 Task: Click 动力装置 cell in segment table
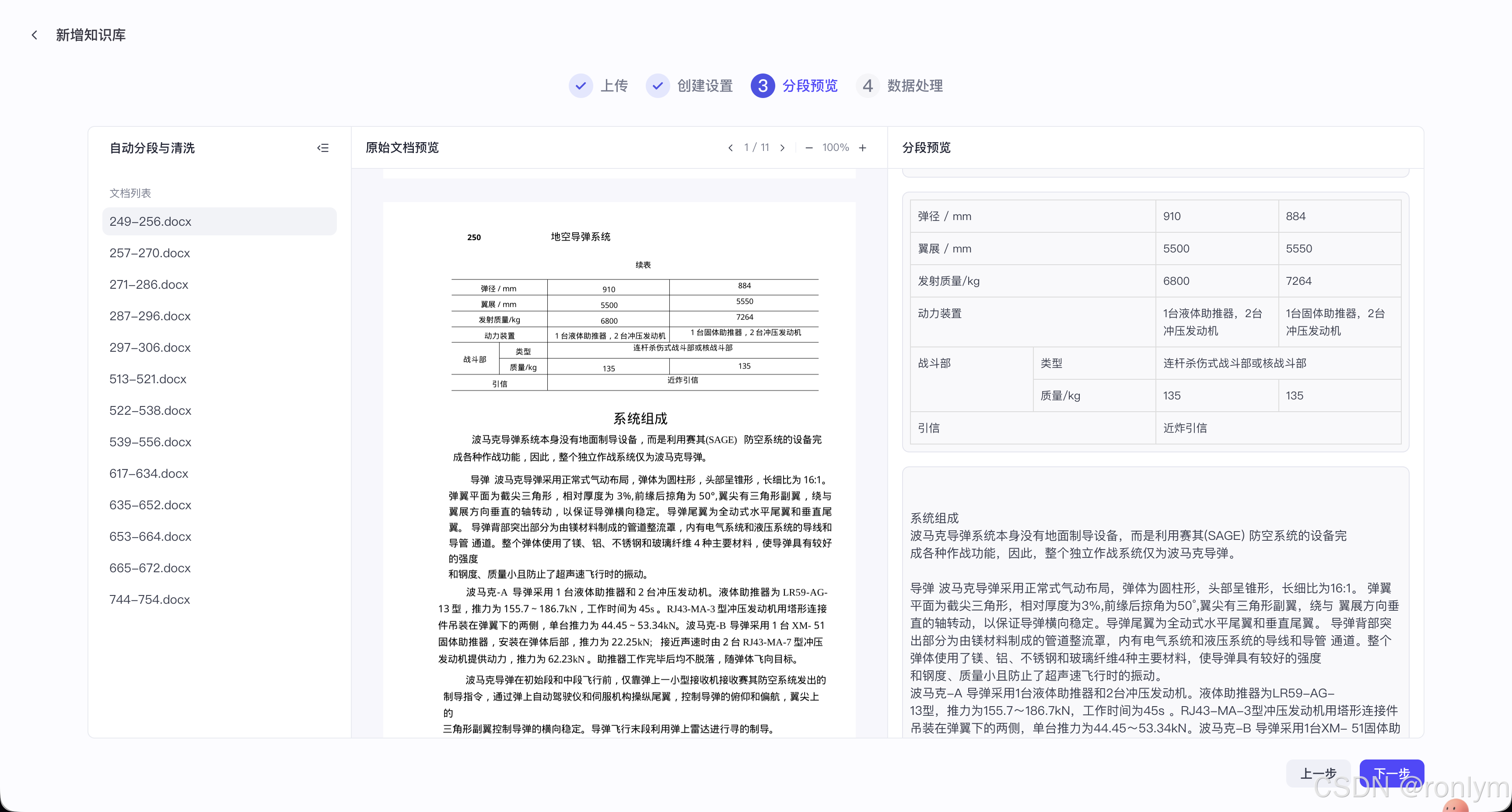pyautogui.click(x=1033, y=322)
